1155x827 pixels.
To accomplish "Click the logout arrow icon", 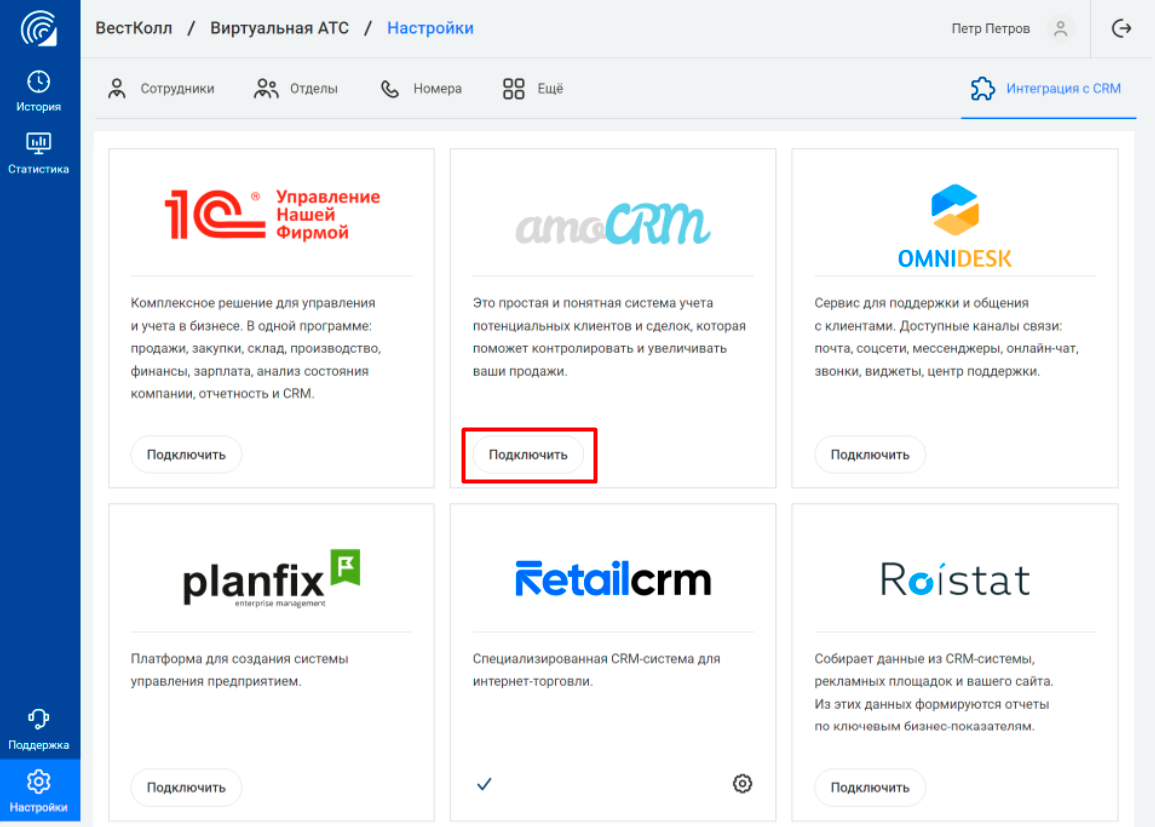I will coord(1121,29).
